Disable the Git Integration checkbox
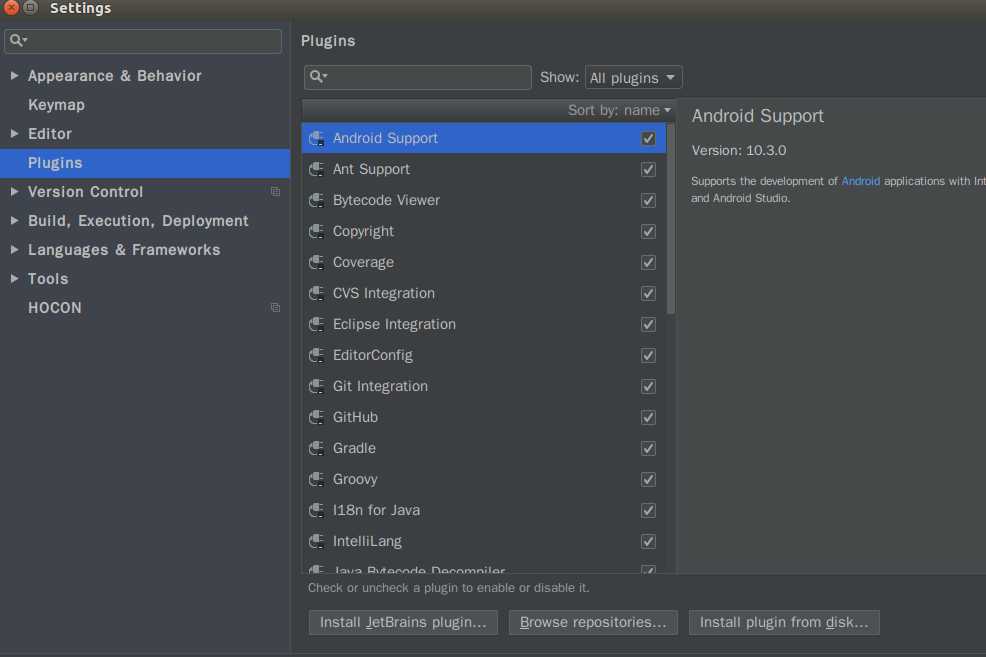986x657 pixels. pos(648,386)
